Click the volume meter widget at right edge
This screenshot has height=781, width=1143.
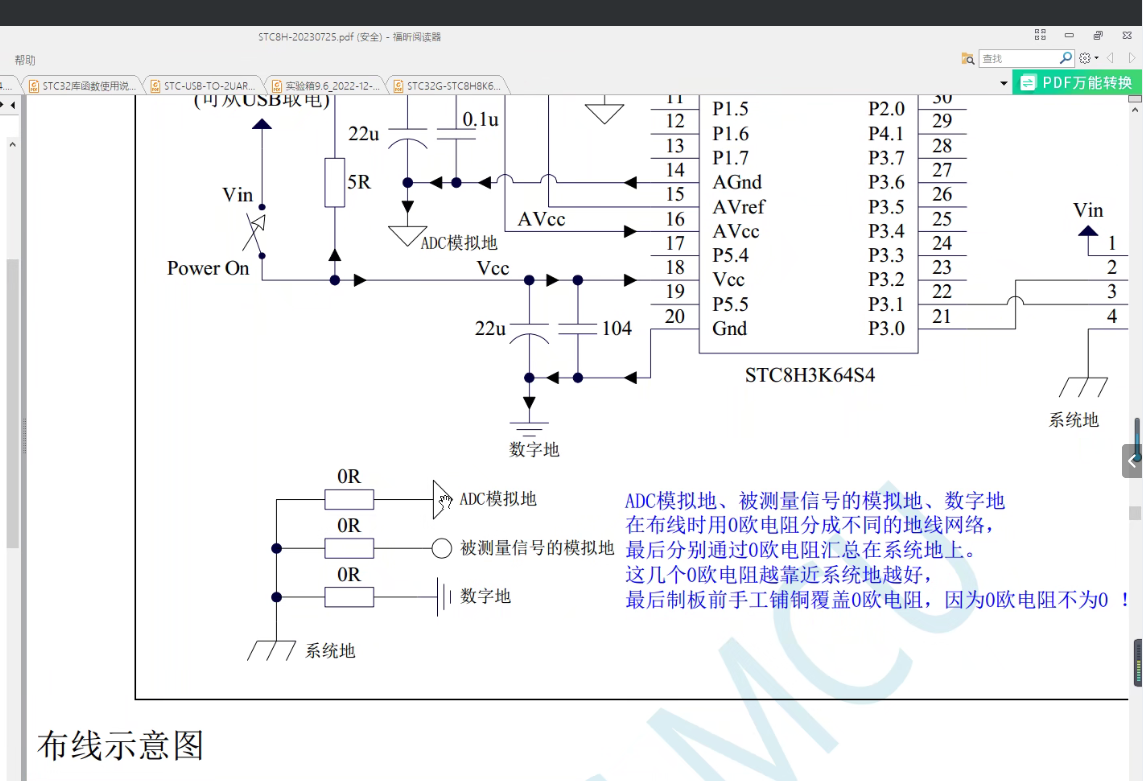tap(1138, 662)
